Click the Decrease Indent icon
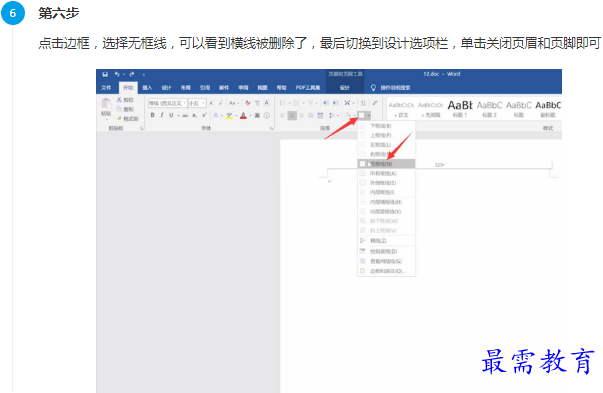 326,103
